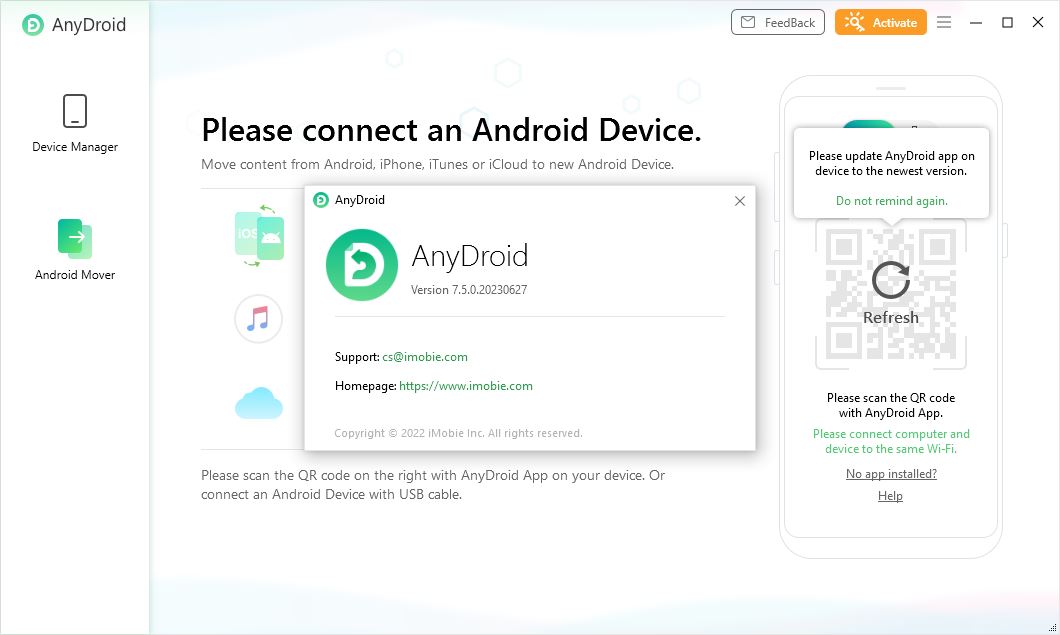Viewport: 1060px width, 635px height.
Task: Select Android Mover in the sidebar
Action: pos(75,249)
